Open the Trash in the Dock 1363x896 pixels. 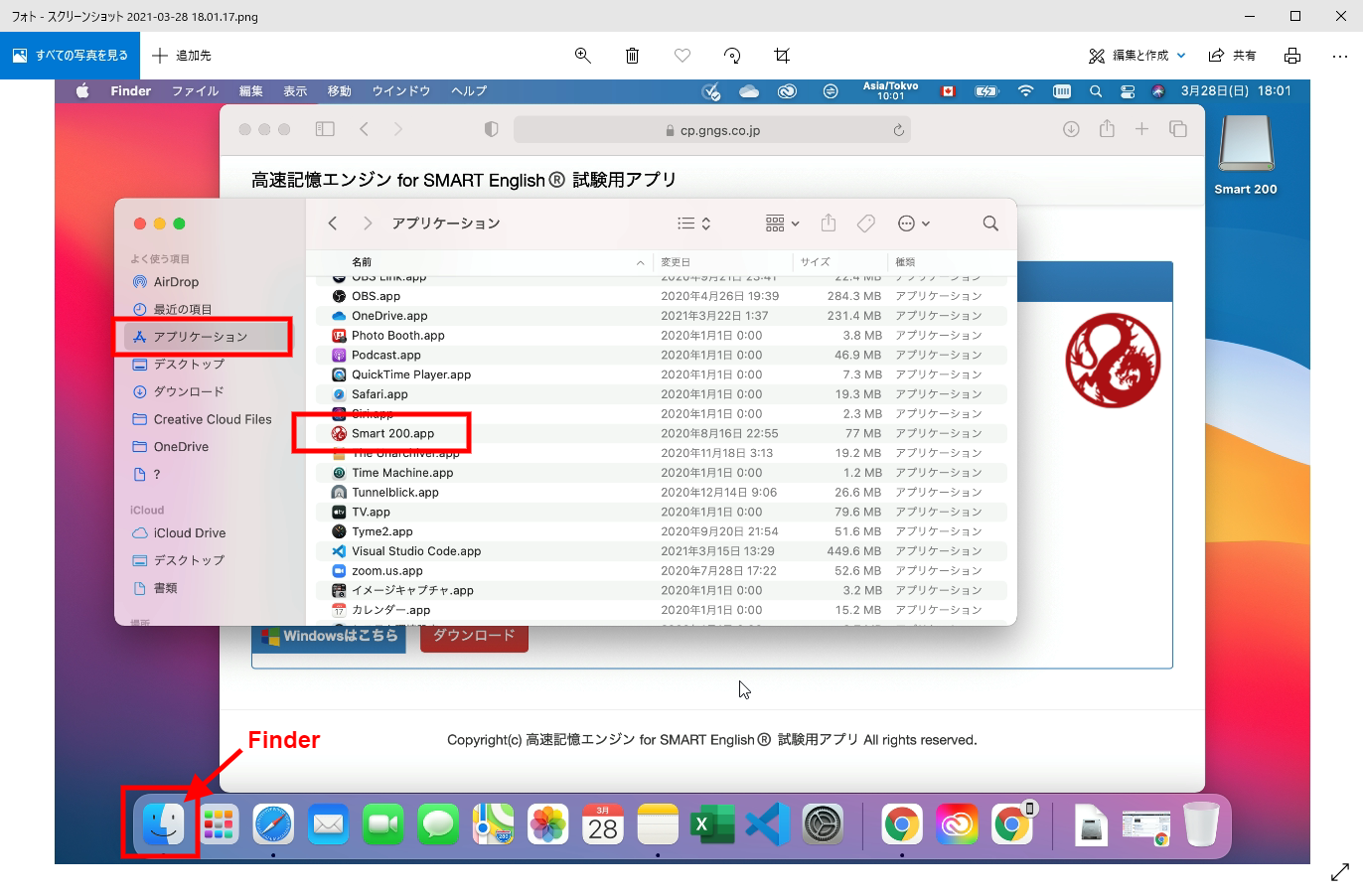[x=1201, y=823]
